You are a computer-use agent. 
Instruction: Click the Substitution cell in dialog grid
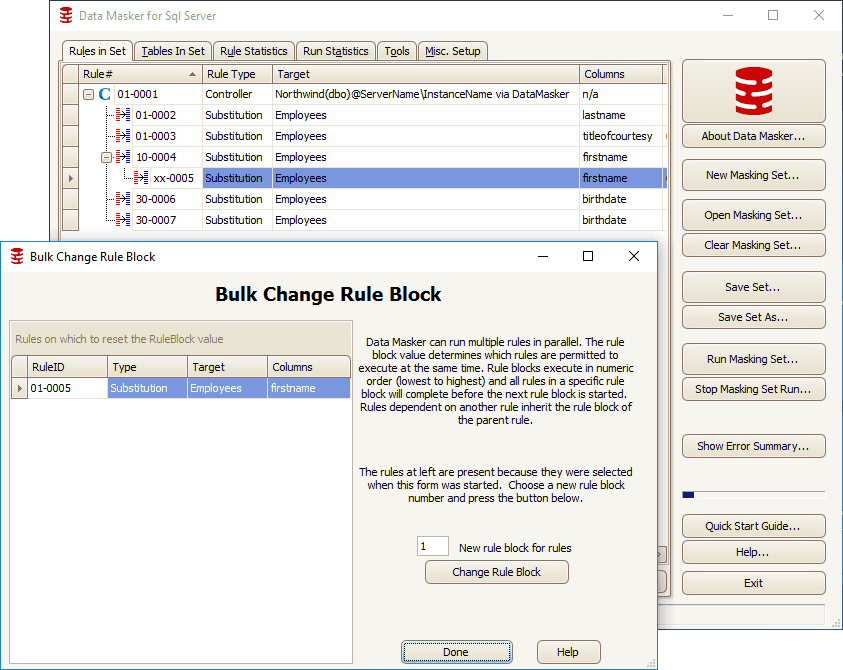coord(147,388)
